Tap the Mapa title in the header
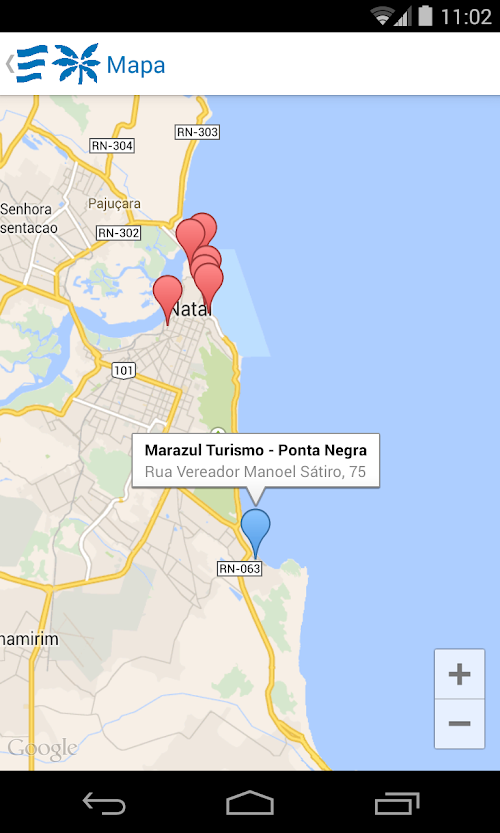 [136, 65]
